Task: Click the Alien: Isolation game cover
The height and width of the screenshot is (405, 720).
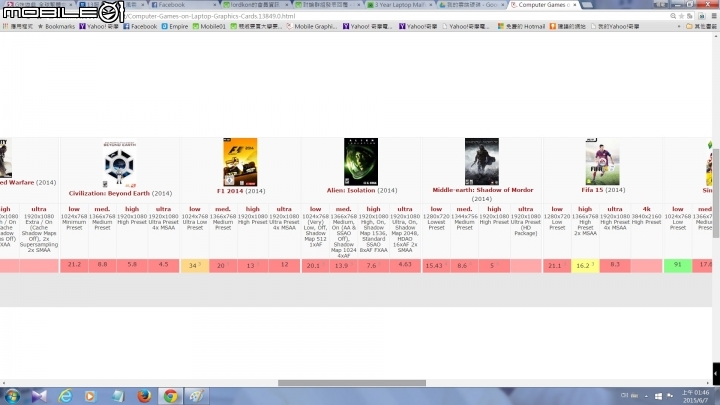Action: 361,162
